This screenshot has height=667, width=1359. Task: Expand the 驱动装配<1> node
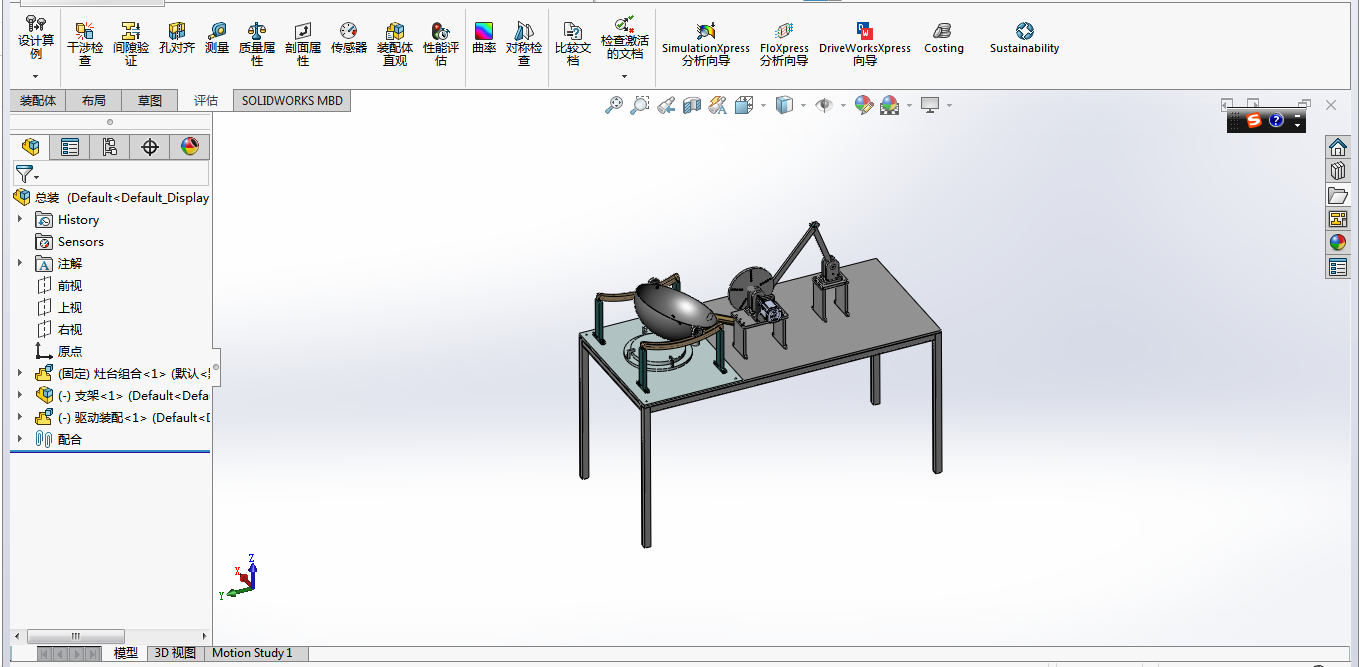click(19, 417)
